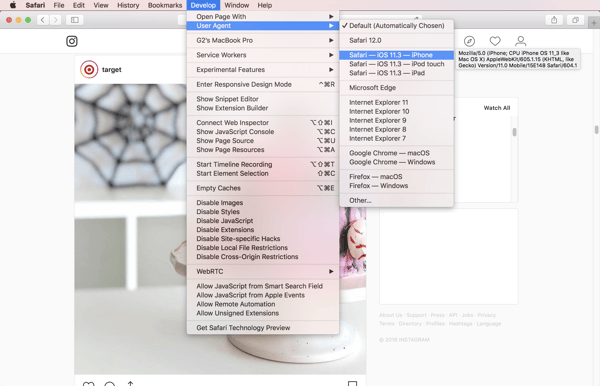Click Show Page Source
600x386 pixels.
tap(262, 140)
